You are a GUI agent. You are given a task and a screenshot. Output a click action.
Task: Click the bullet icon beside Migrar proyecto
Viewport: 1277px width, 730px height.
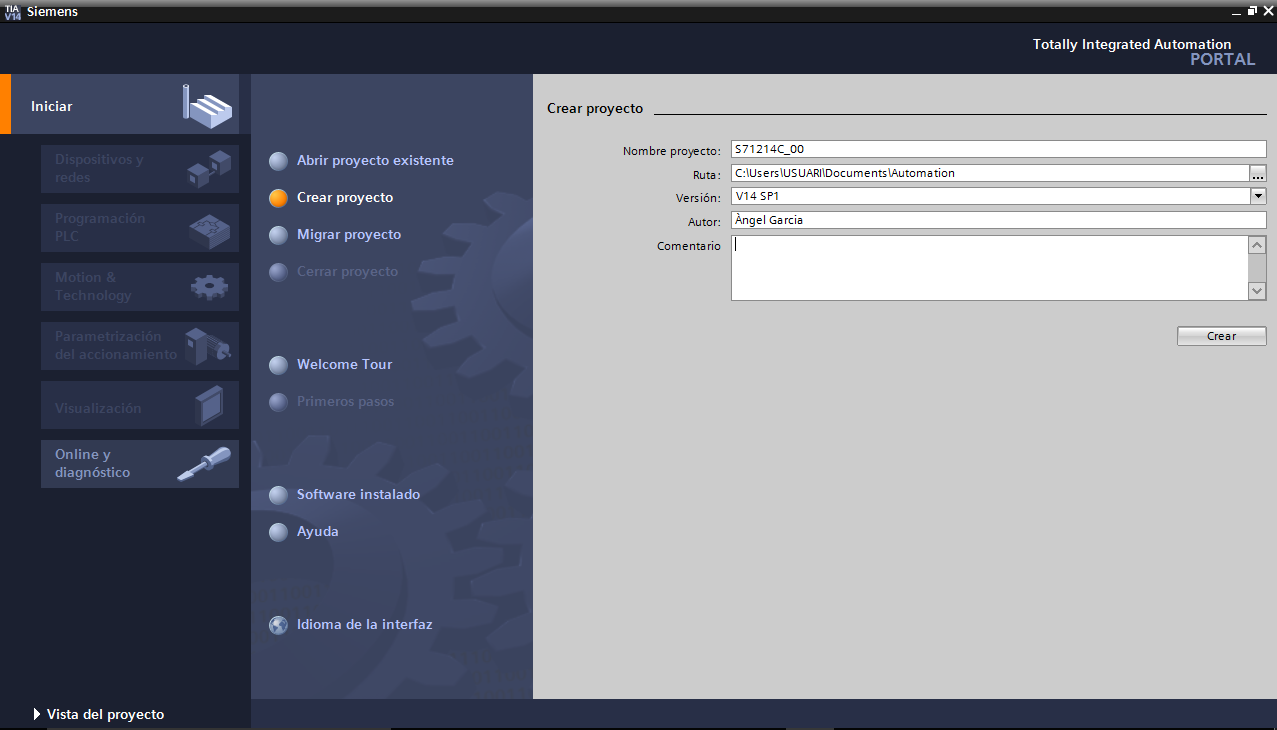(278, 235)
